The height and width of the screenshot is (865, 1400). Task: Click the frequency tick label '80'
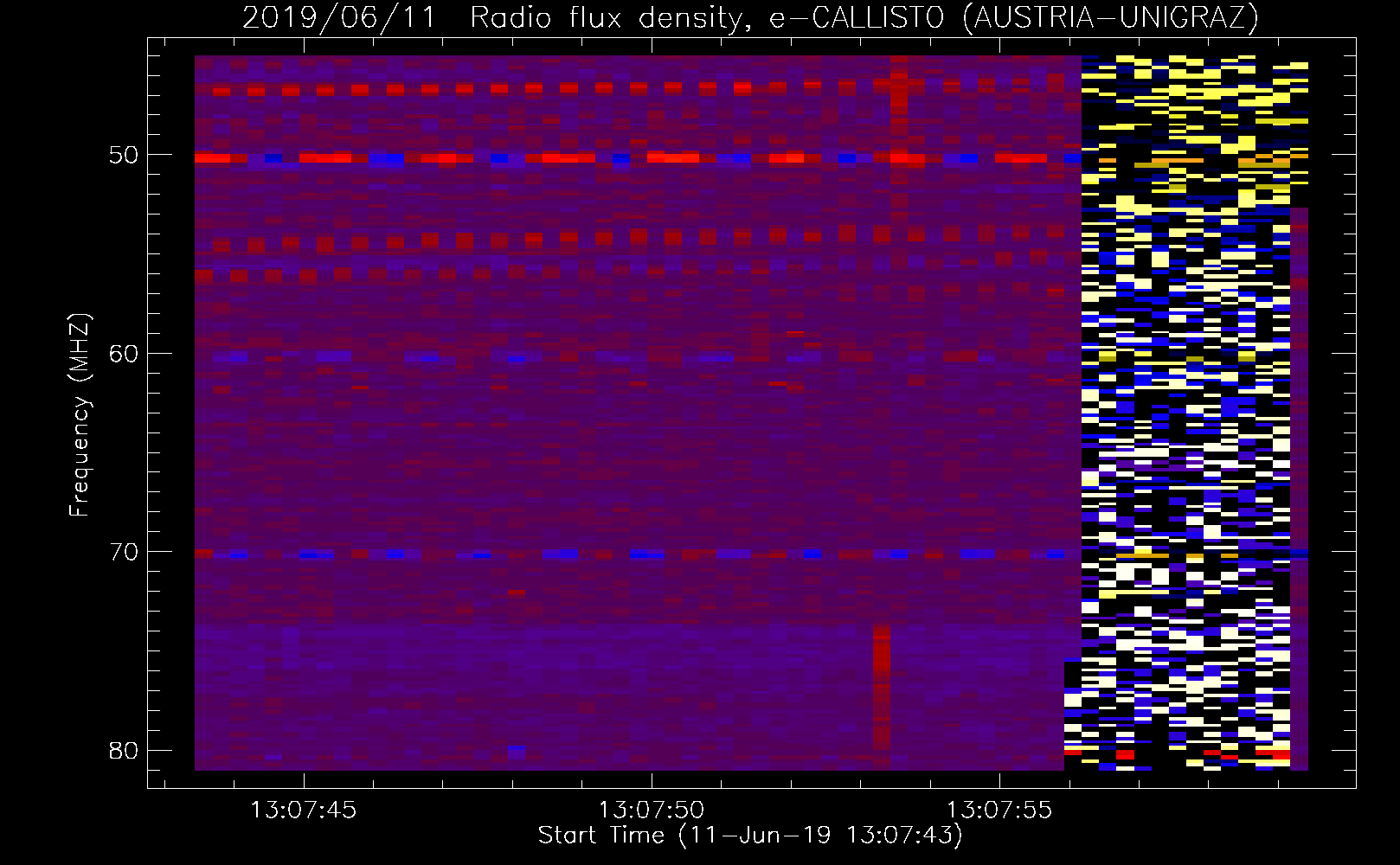(x=124, y=749)
